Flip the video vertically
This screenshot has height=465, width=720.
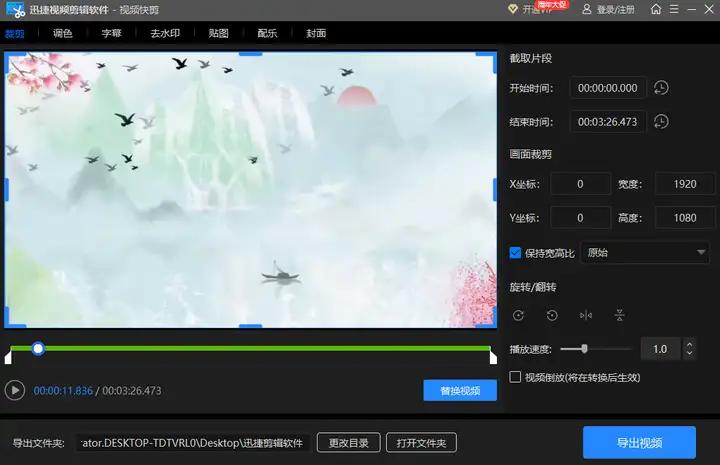pos(620,316)
